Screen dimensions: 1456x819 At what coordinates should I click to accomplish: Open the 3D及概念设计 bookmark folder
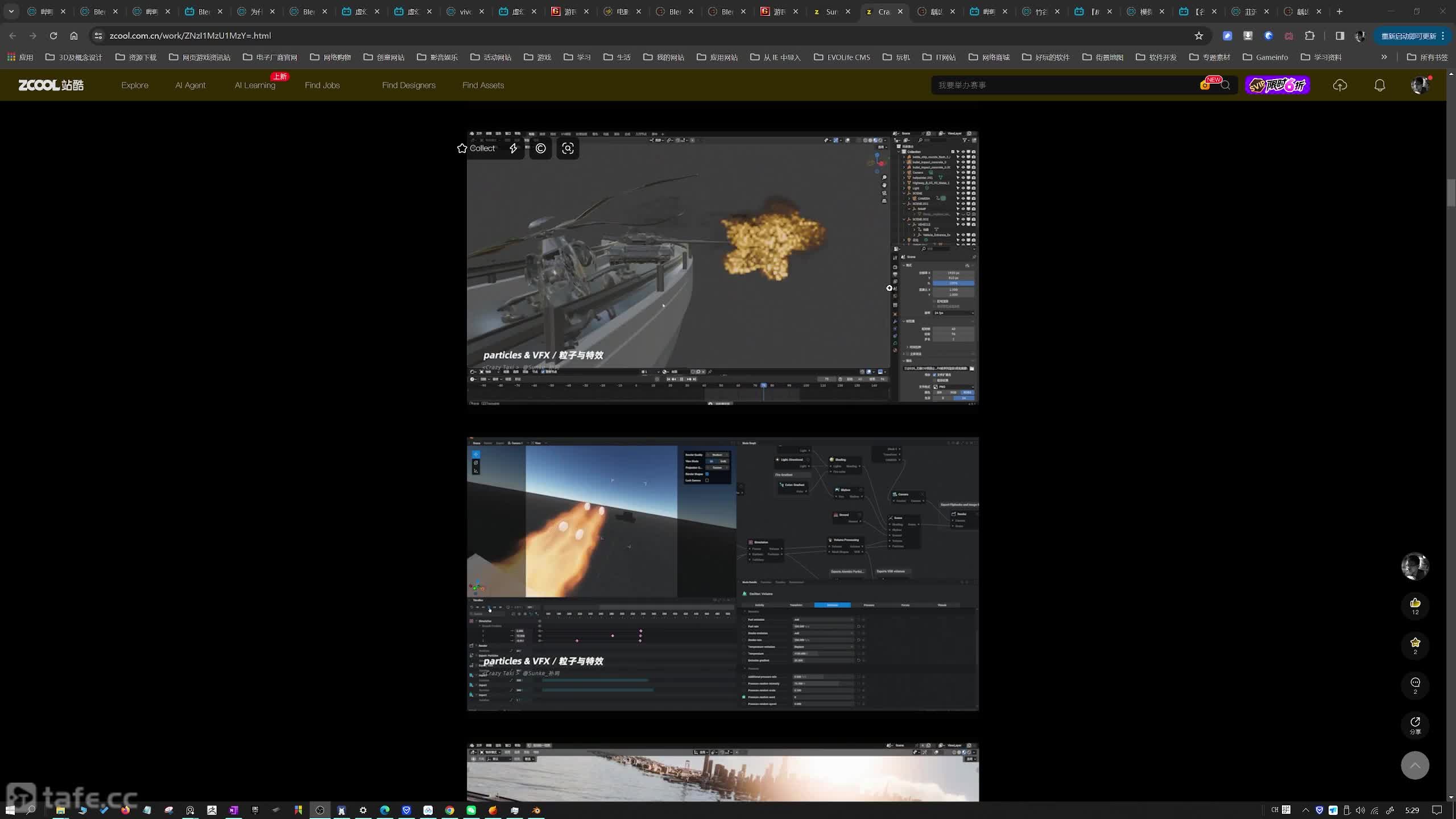pos(74,57)
